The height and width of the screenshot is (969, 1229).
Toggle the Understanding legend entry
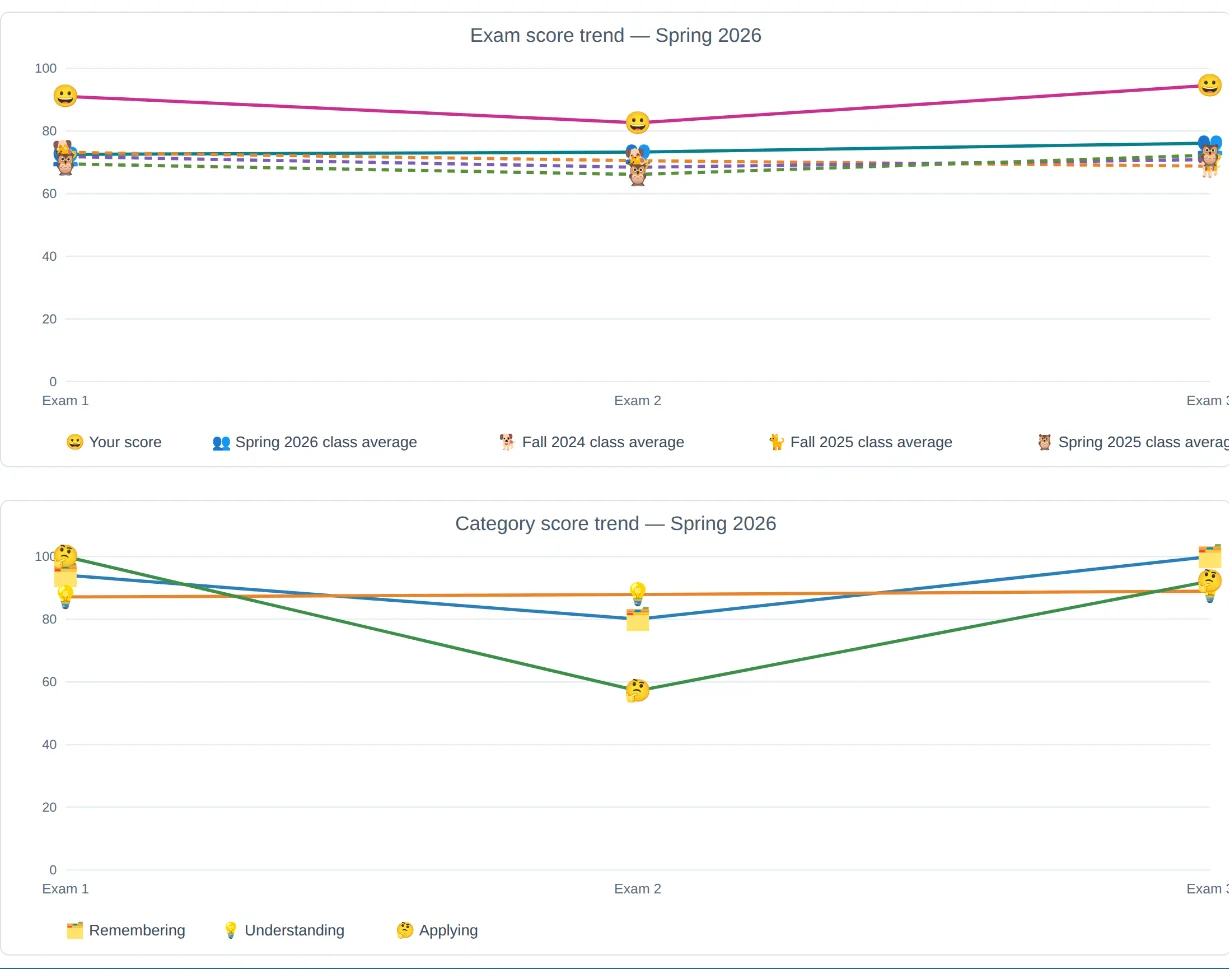283,930
